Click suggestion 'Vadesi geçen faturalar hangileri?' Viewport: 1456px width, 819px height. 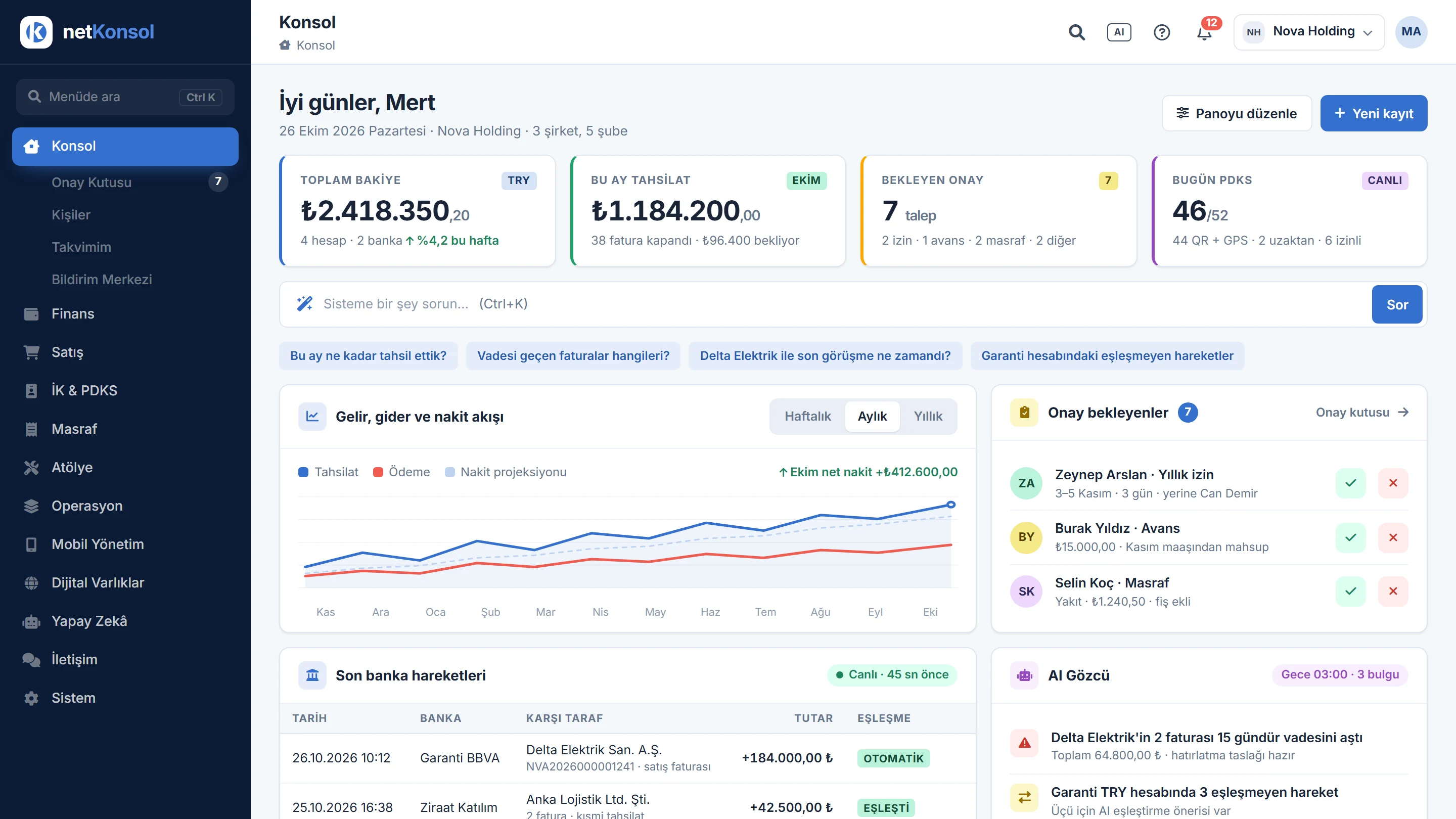point(573,356)
